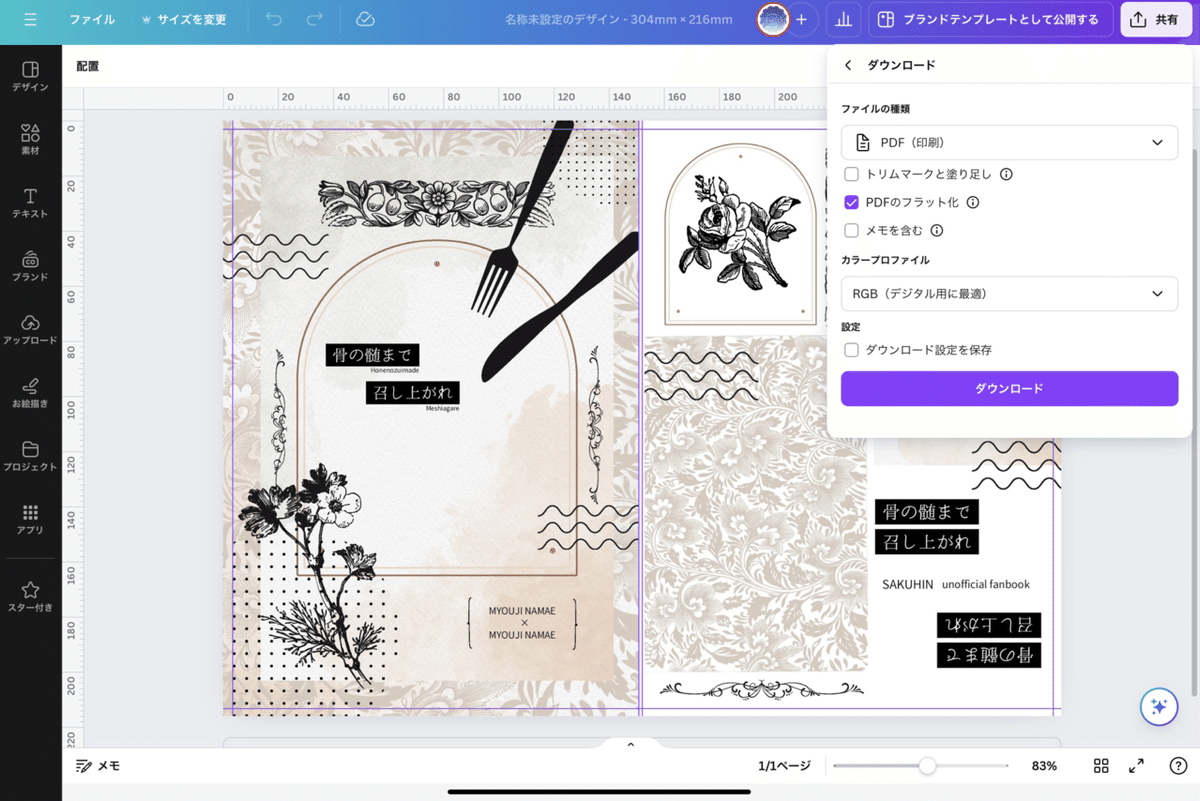The width and height of the screenshot is (1200, 801).
Task: Click ブランドテンプレートとして公開する button
Action: coord(990,18)
